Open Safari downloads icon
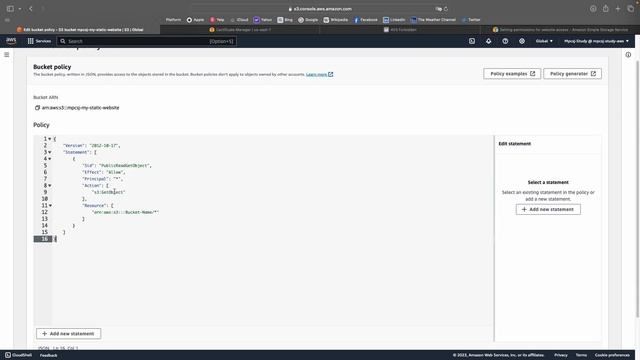The image size is (640, 360). coord(593,9)
